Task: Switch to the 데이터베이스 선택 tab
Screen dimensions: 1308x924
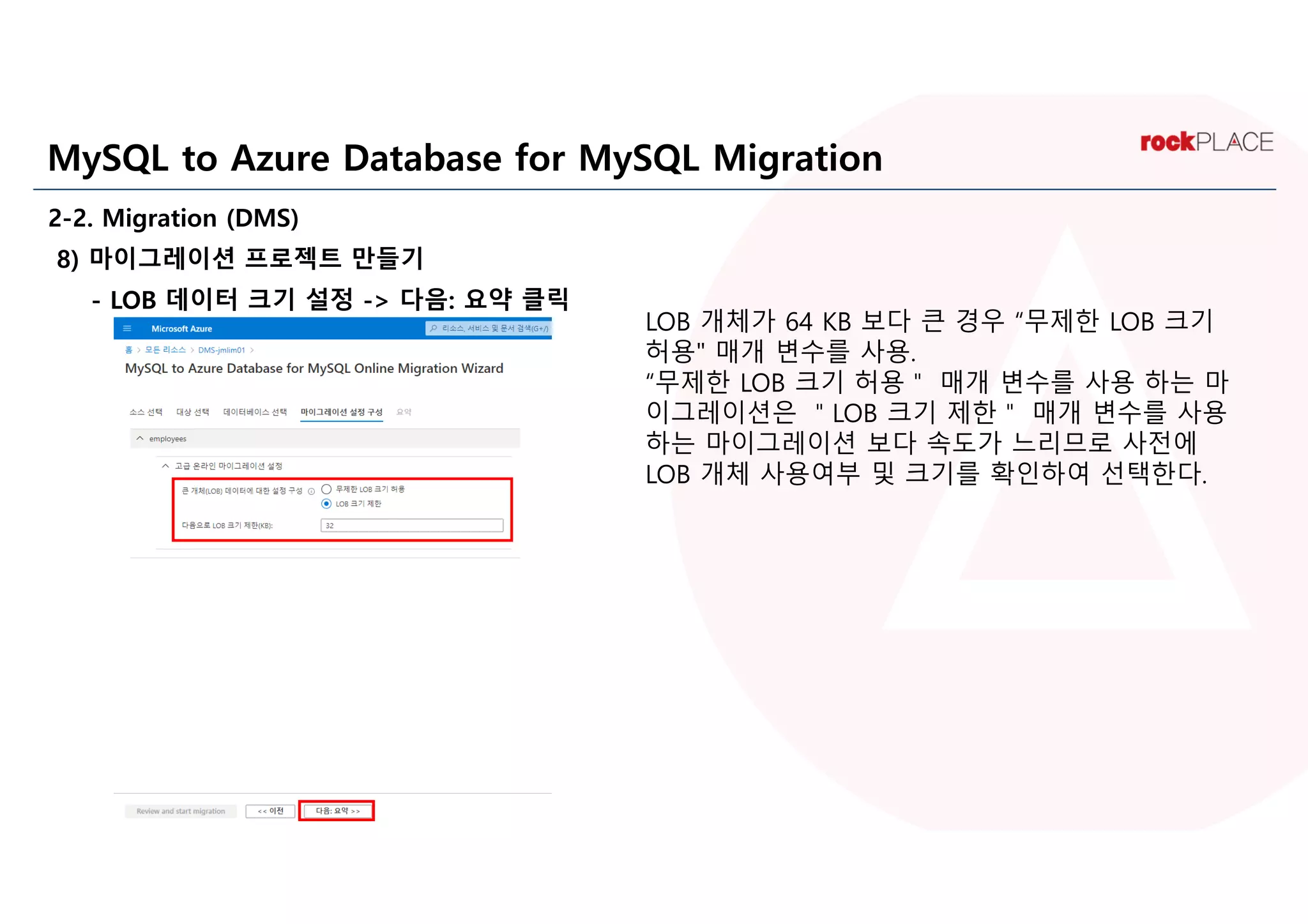Action: pos(255,412)
